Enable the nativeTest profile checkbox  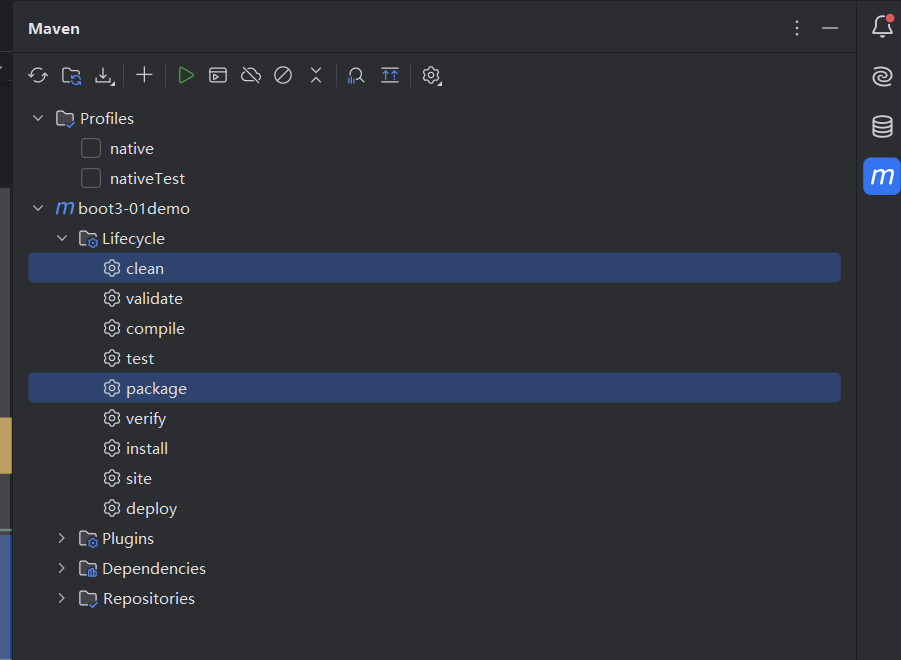click(x=91, y=178)
